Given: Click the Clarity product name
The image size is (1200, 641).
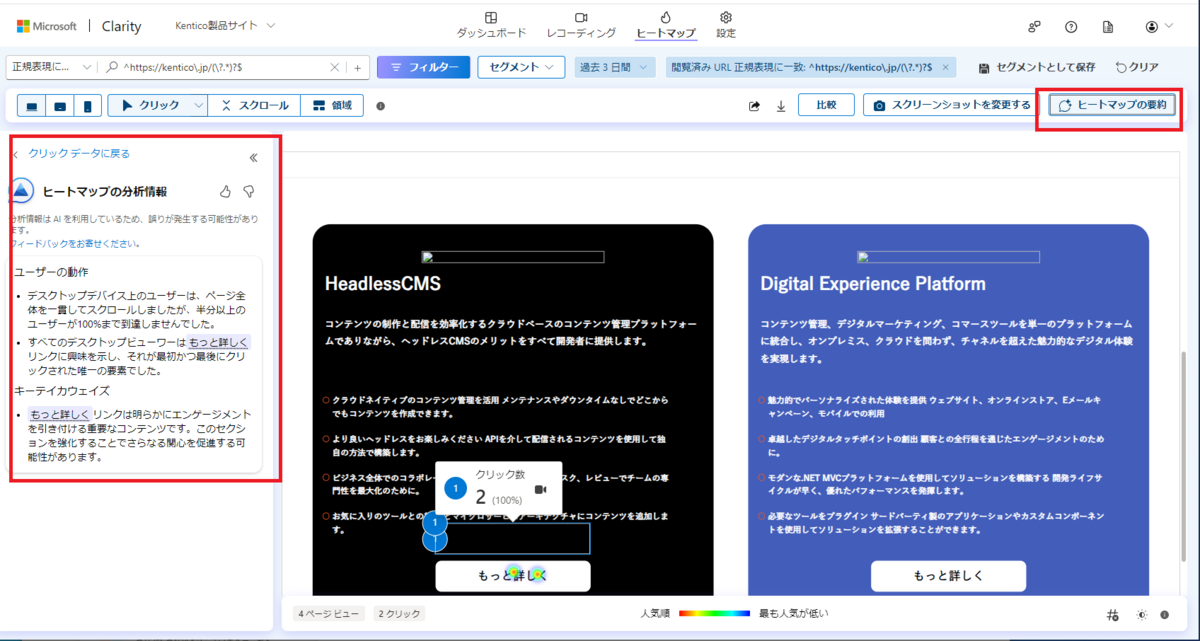Looking at the screenshot, I should point(121,26).
